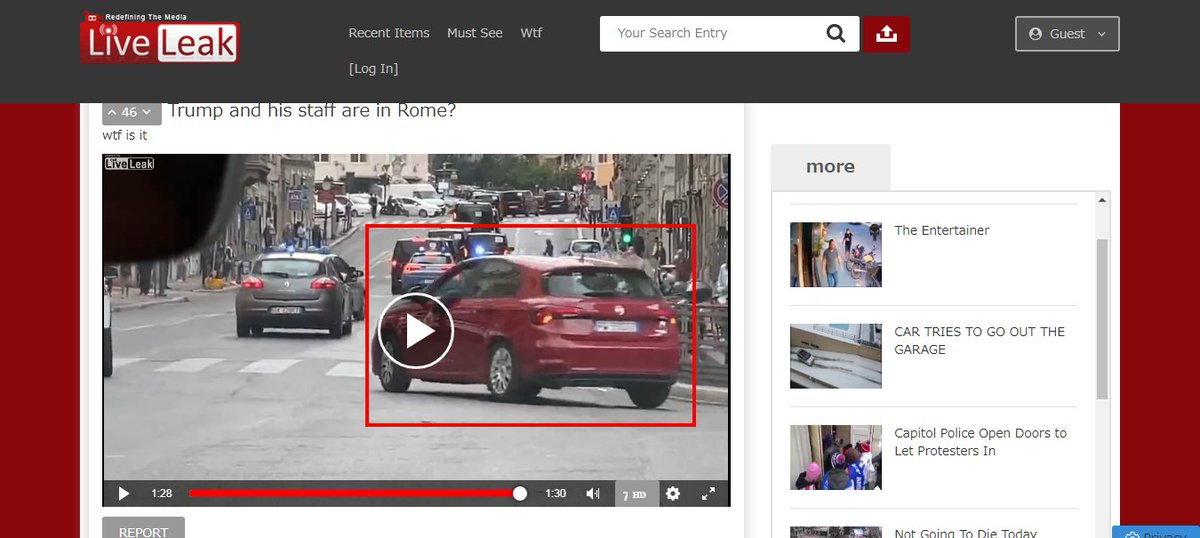Screen dimensions: 1200x538
Task: Click the magnifier search icon
Action: [836, 33]
